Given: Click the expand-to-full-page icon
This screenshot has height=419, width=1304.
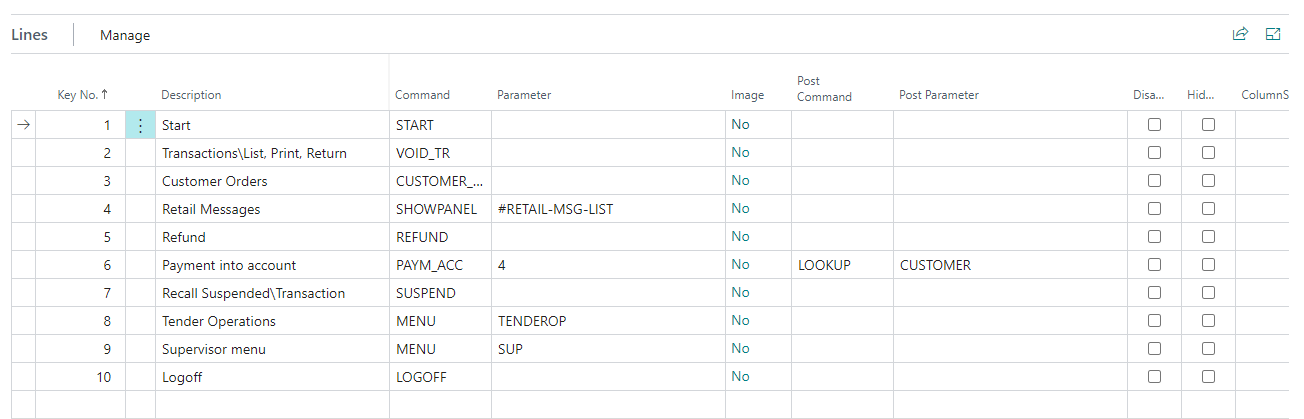Looking at the screenshot, I should point(1273,34).
